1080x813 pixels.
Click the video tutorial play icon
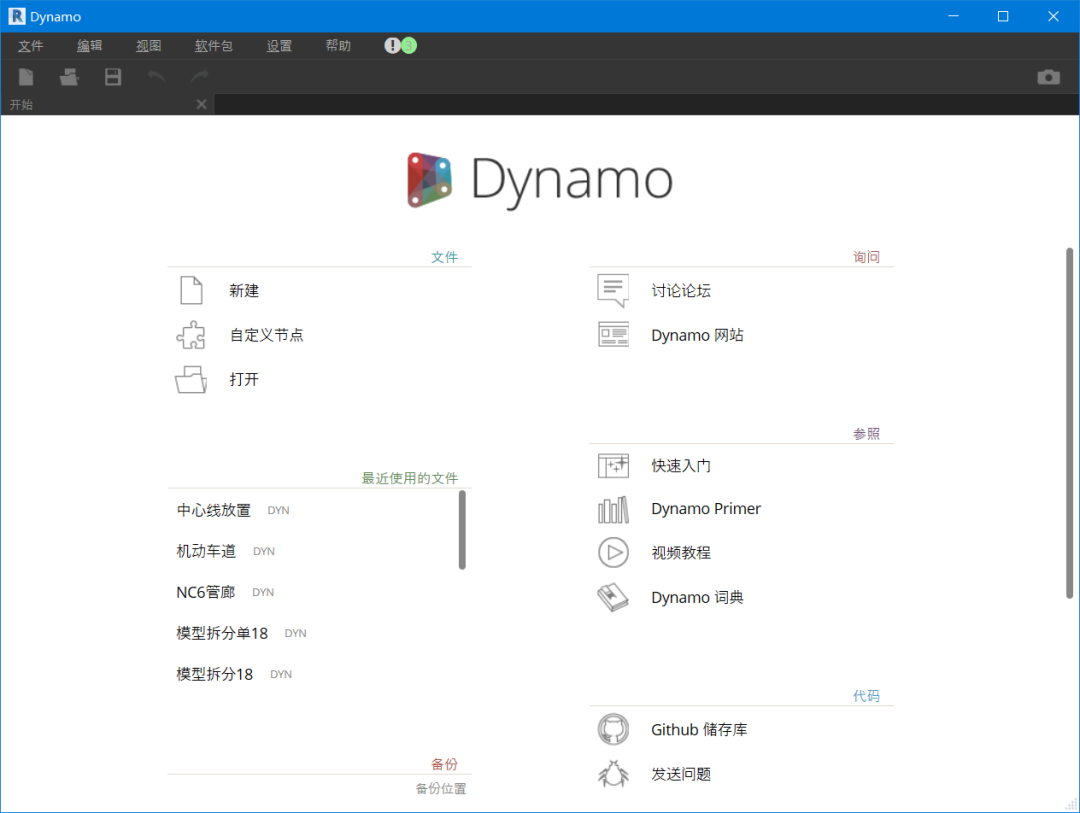(613, 553)
